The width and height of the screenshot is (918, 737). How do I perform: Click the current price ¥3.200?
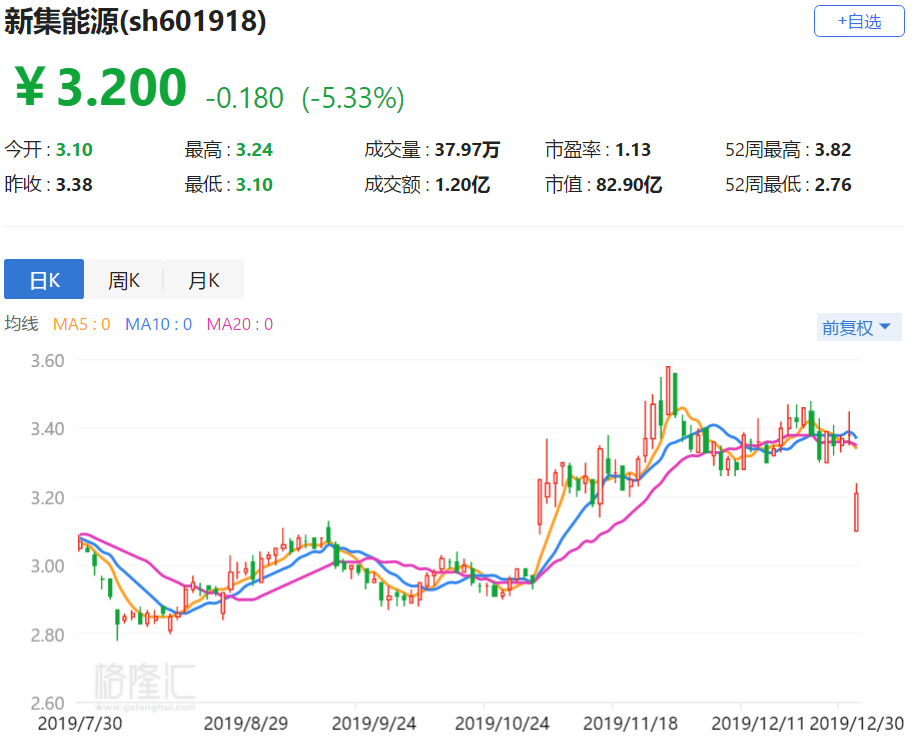coord(100,87)
